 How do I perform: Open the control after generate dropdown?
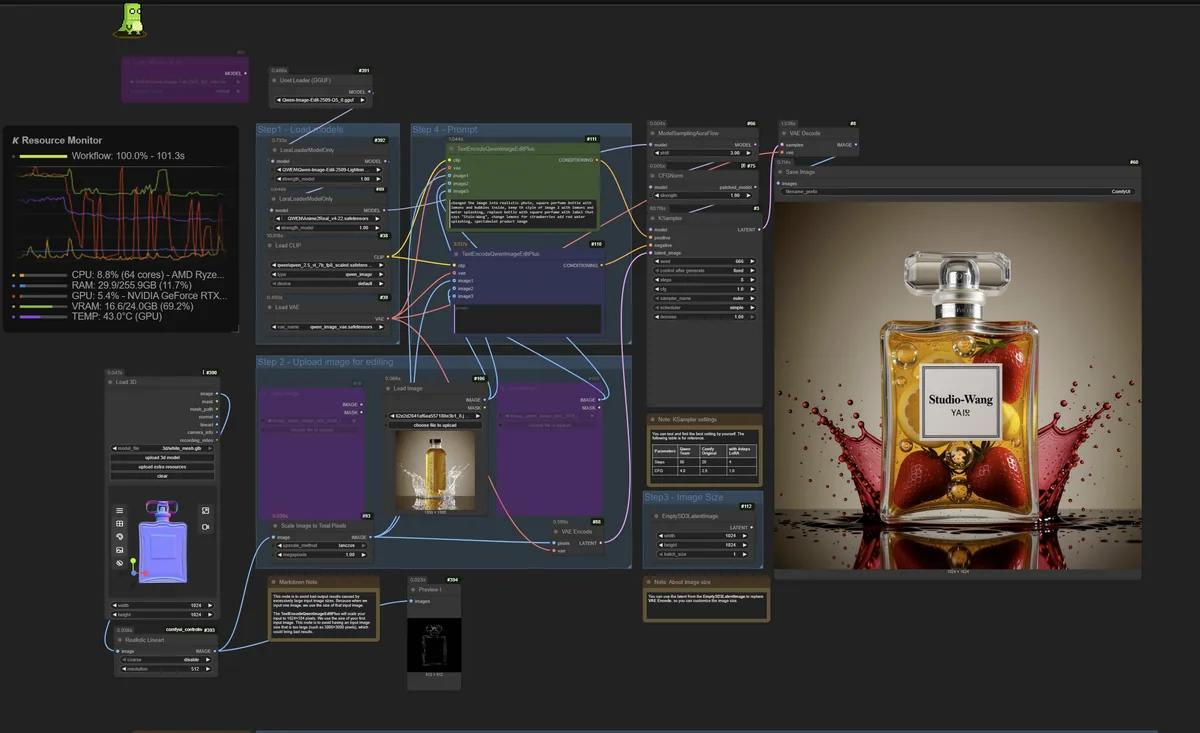[707, 270]
